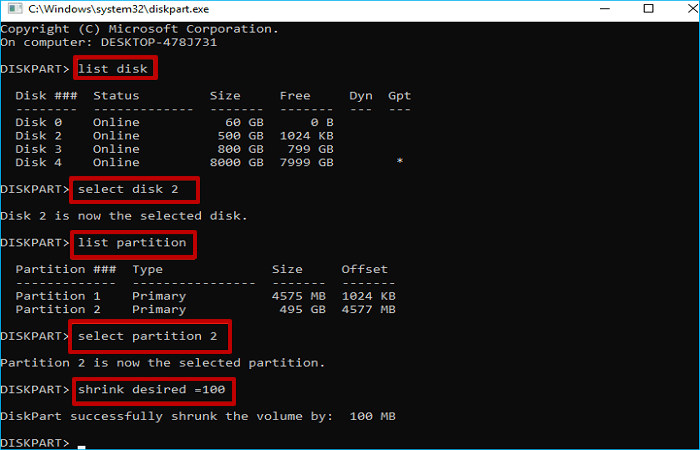
Task: Click the "Partition 2" cell in the partition table
Action: pyautogui.click(x=58, y=309)
